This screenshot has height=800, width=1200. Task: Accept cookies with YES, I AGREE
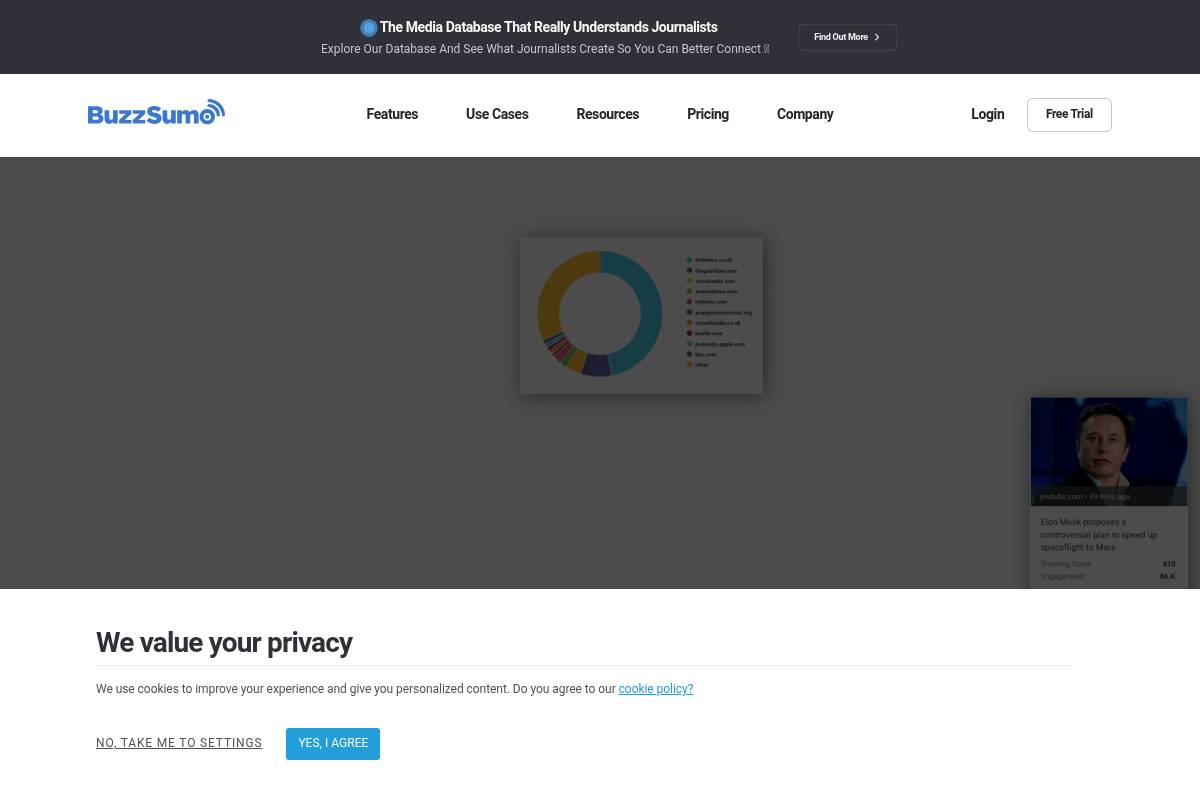333,743
